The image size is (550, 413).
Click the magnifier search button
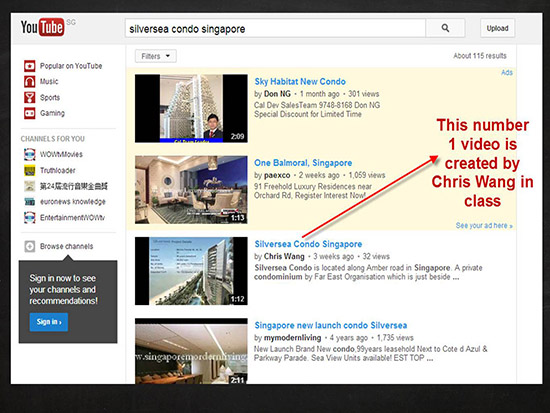click(445, 28)
